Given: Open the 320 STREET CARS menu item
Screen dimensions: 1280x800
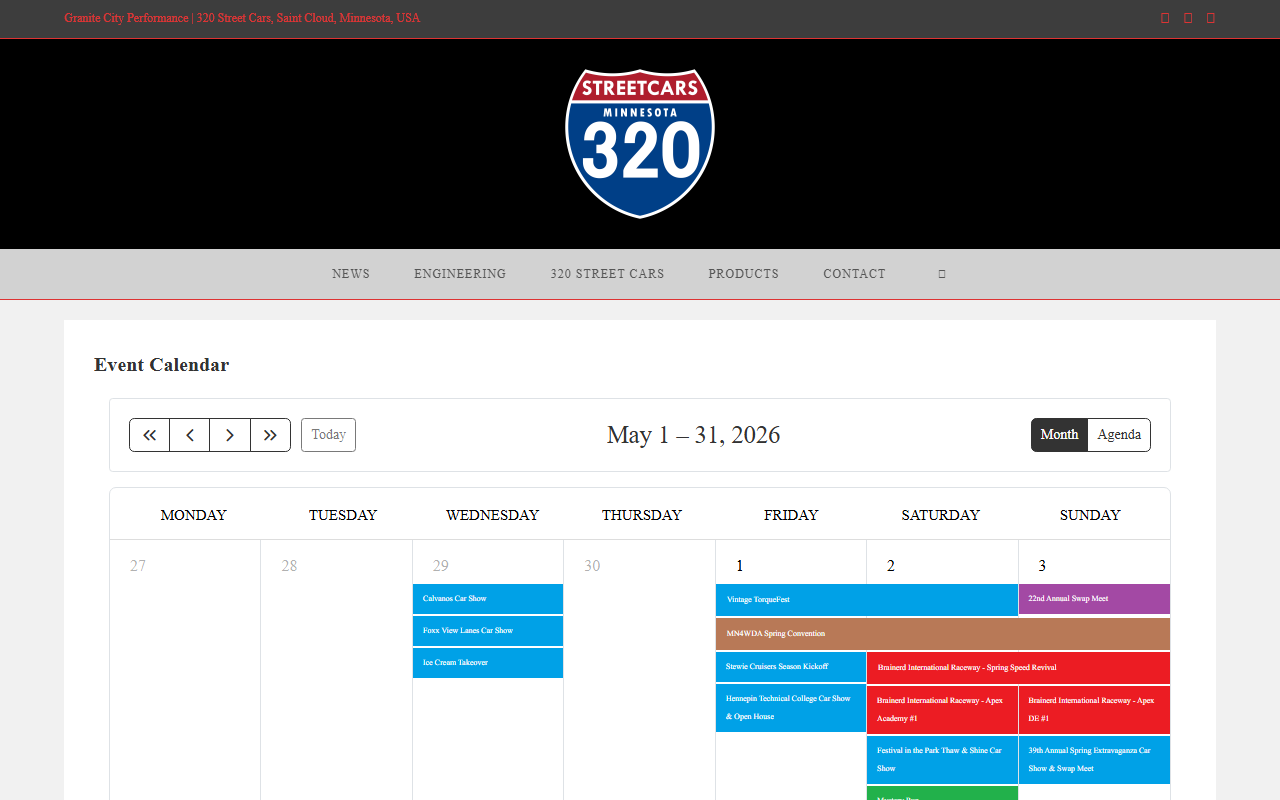Looking at the screenshot, I should (607, 274).
